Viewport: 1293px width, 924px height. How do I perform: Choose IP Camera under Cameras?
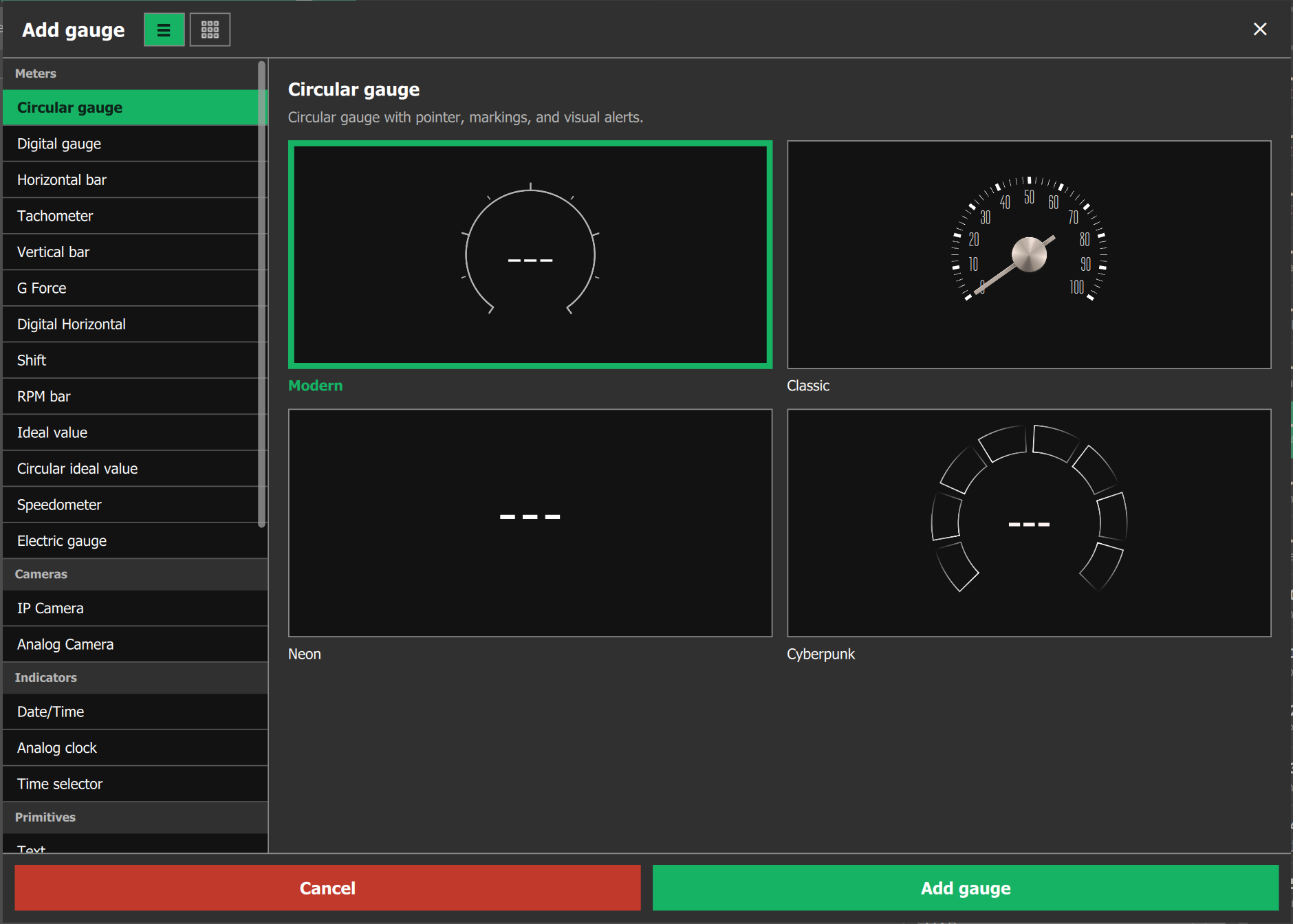pos(135,608)
